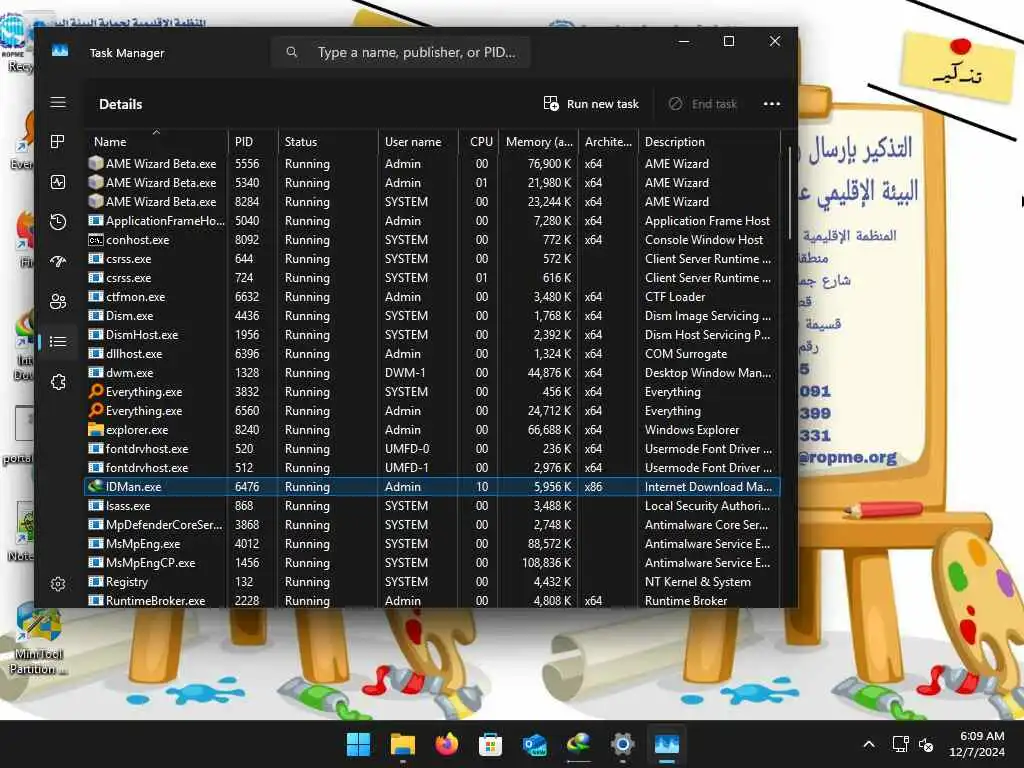
Task: Click the IDMan.exe process icon
Action: coord(96,486)
